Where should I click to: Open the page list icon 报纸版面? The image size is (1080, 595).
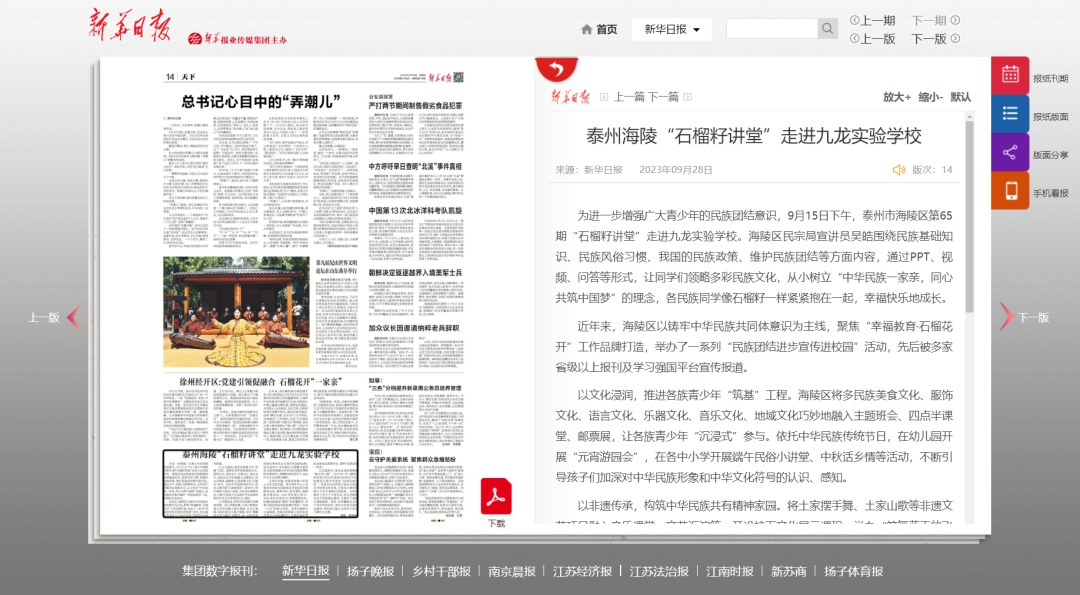(1010, 114)
